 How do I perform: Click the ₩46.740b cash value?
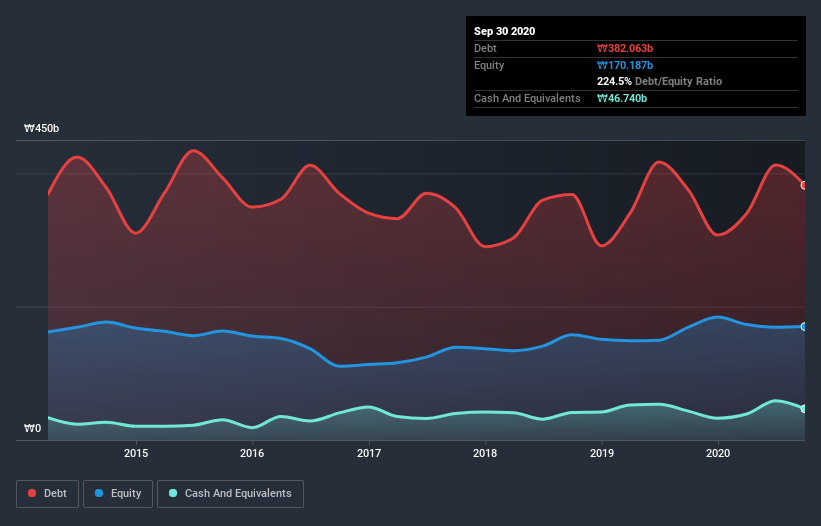pyautogui.click(x=622, y=98)
